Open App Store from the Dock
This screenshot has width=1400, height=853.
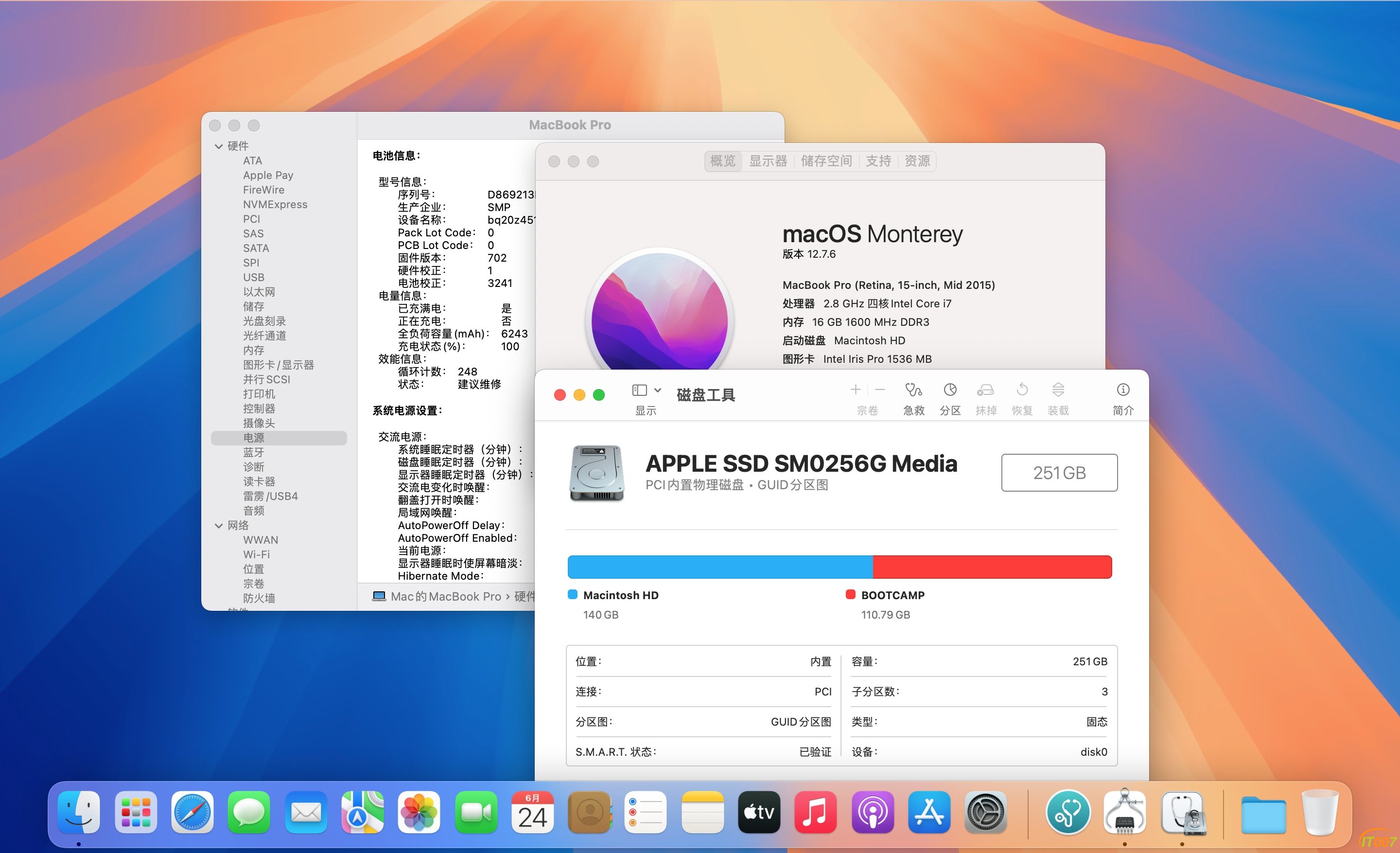pos(929,812)
